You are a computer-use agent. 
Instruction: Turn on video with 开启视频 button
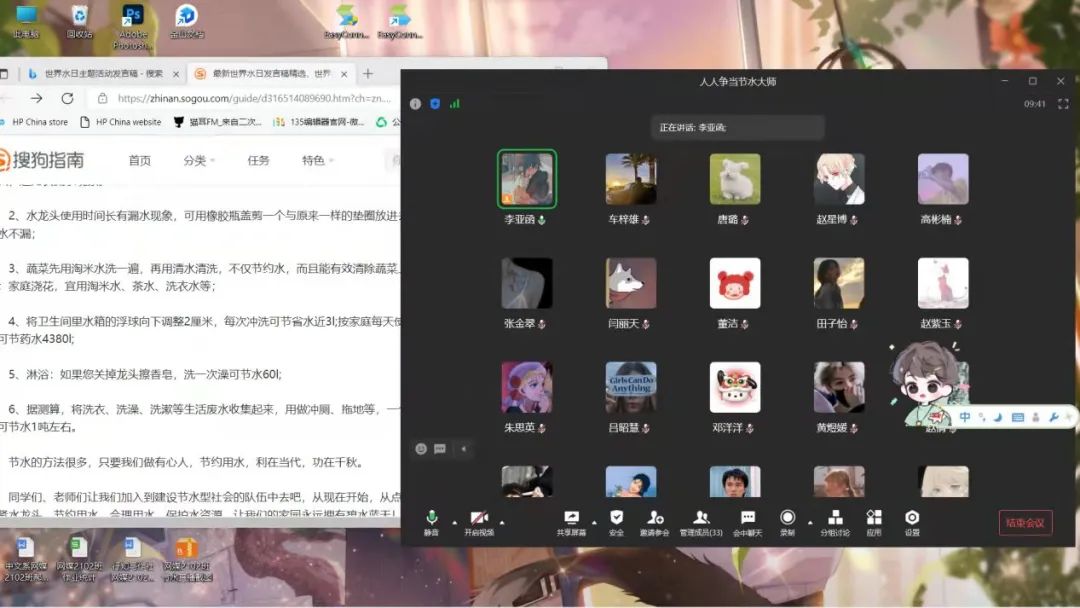point(479,522)
